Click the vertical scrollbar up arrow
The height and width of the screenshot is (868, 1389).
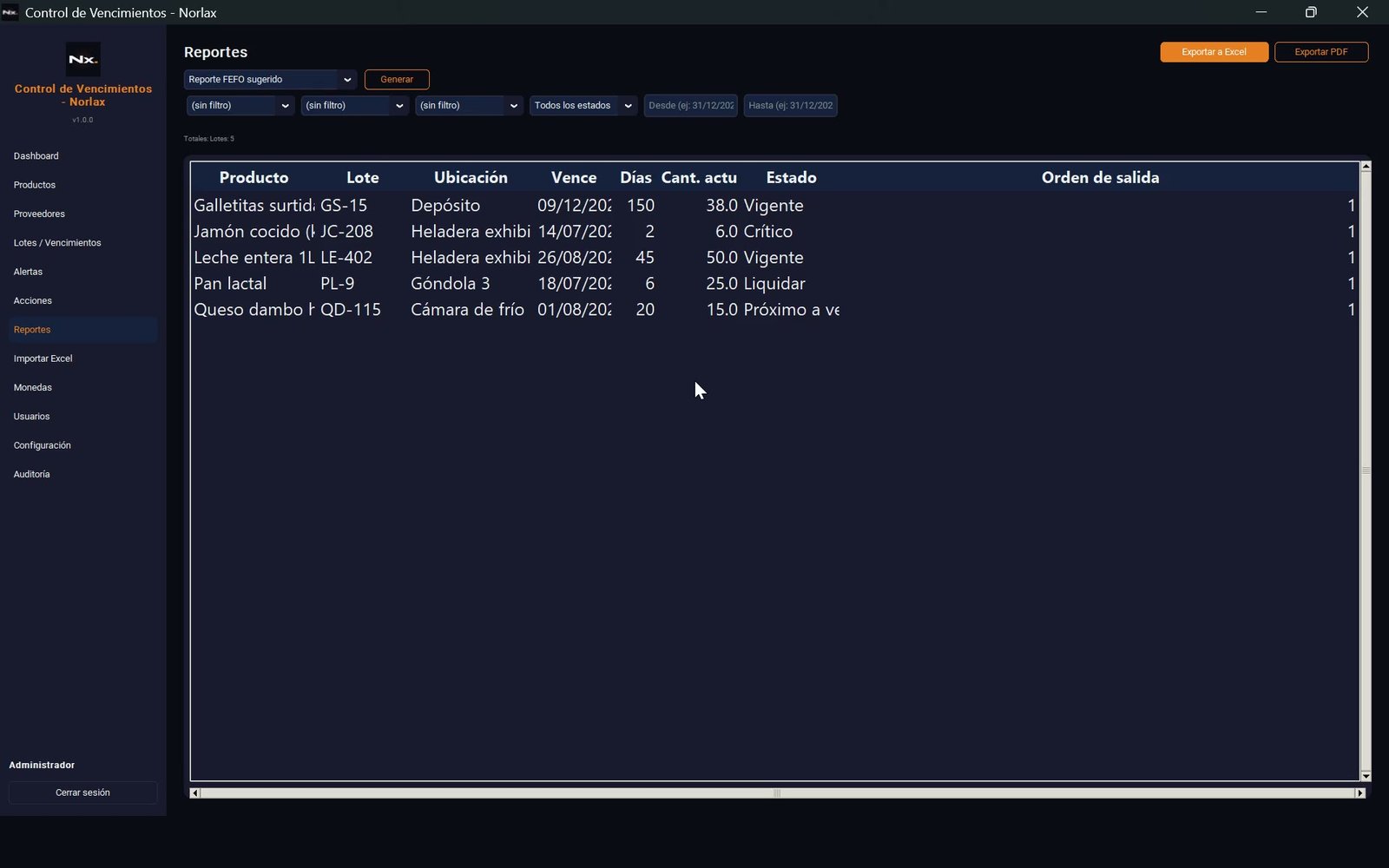click(1366, 166)
